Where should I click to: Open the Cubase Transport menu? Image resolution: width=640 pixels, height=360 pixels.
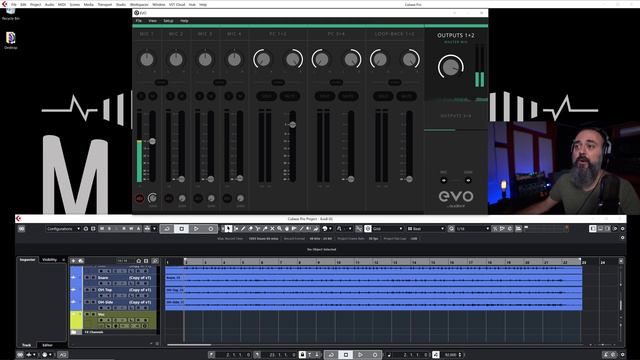point(104,4)
